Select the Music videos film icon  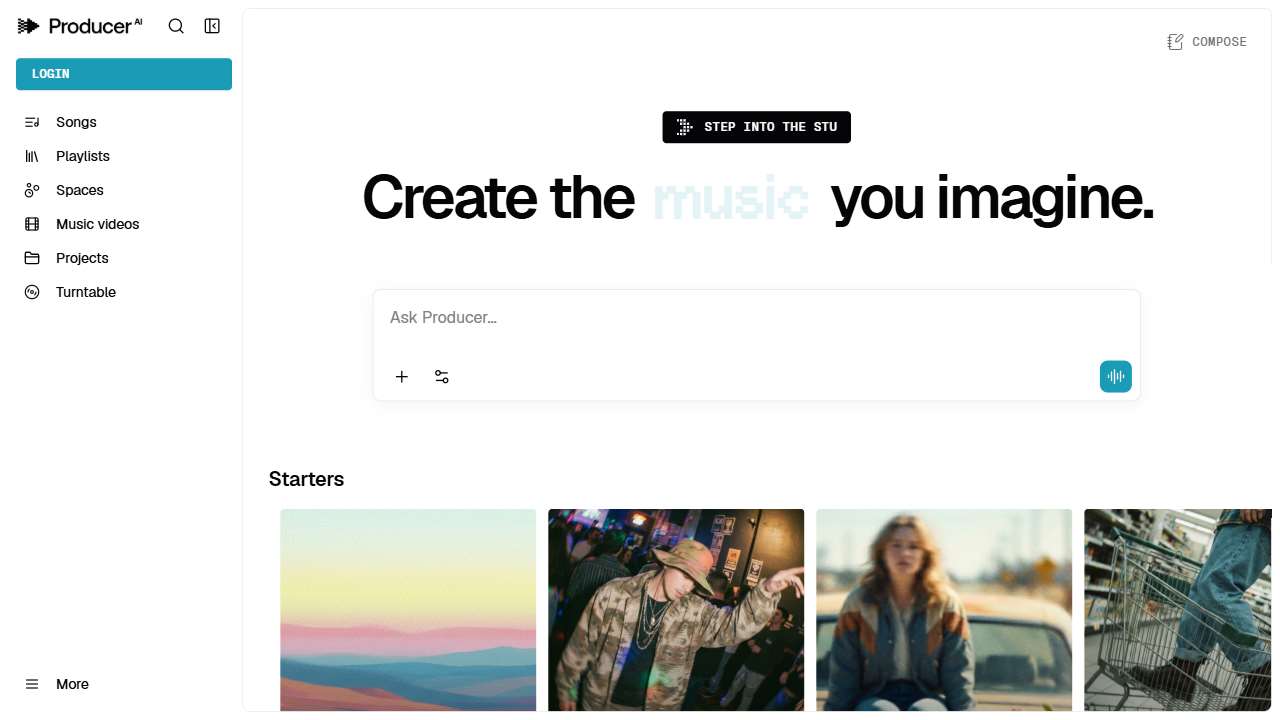coord(32,224)
